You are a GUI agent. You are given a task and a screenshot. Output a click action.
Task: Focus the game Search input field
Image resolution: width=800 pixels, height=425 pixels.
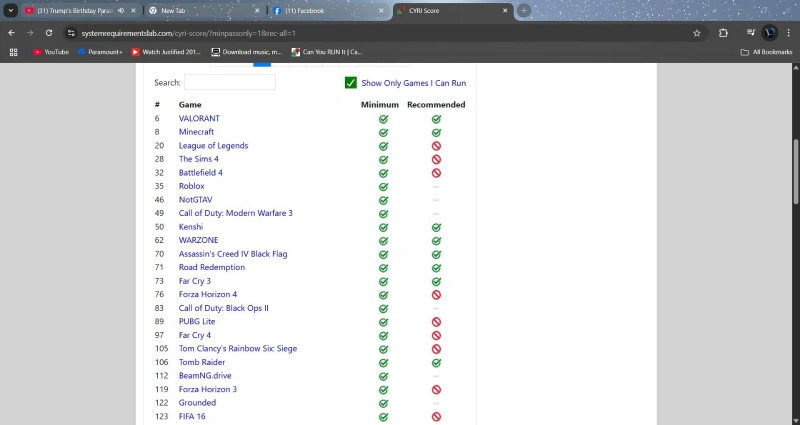pos(230,82)
